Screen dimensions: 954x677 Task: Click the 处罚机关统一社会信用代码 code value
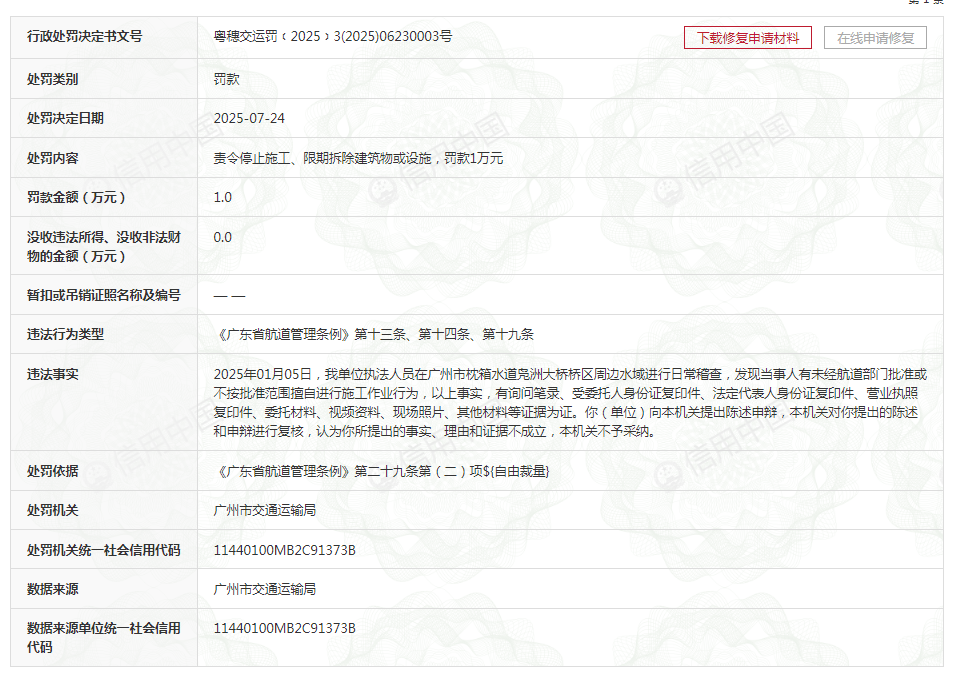coord(285,550)
